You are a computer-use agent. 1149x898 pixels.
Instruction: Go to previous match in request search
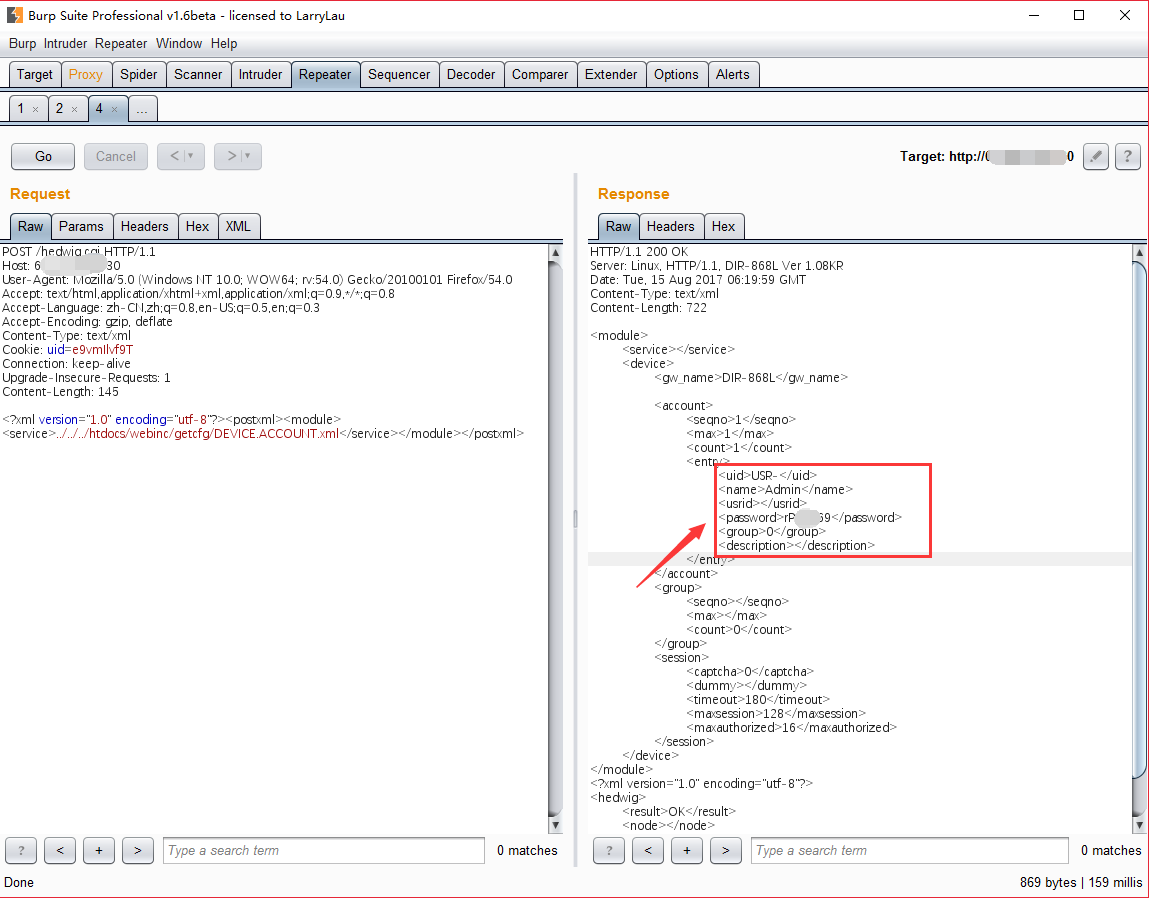(60, 850)
